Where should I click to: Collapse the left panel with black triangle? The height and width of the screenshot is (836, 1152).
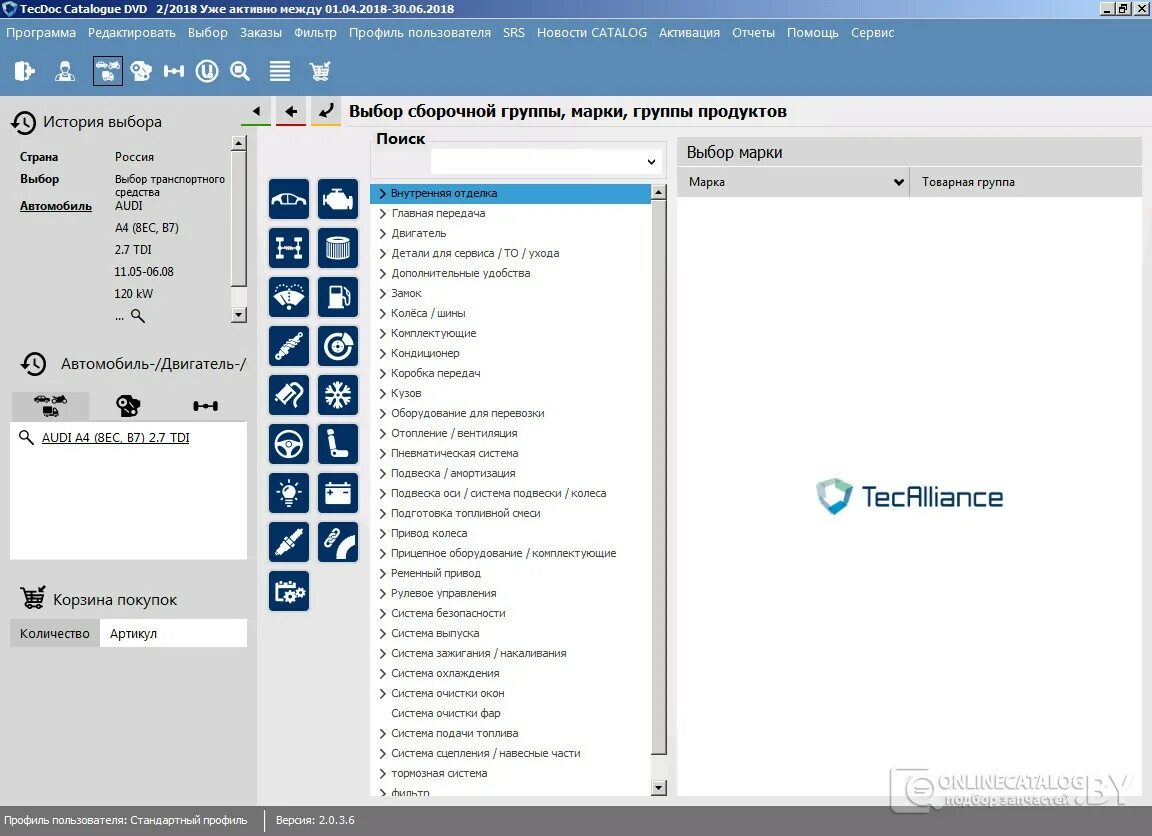pos(256,112)
